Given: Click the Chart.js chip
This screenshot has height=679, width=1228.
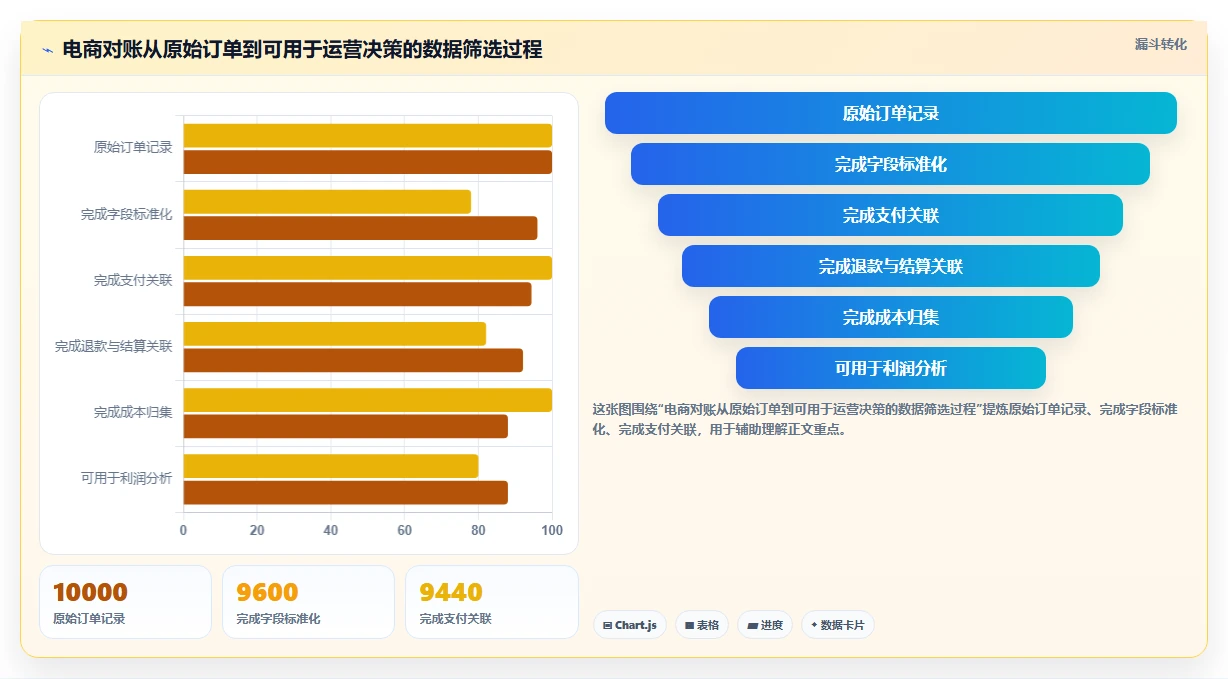Looking at the screenshot, I should pos(630,625).
